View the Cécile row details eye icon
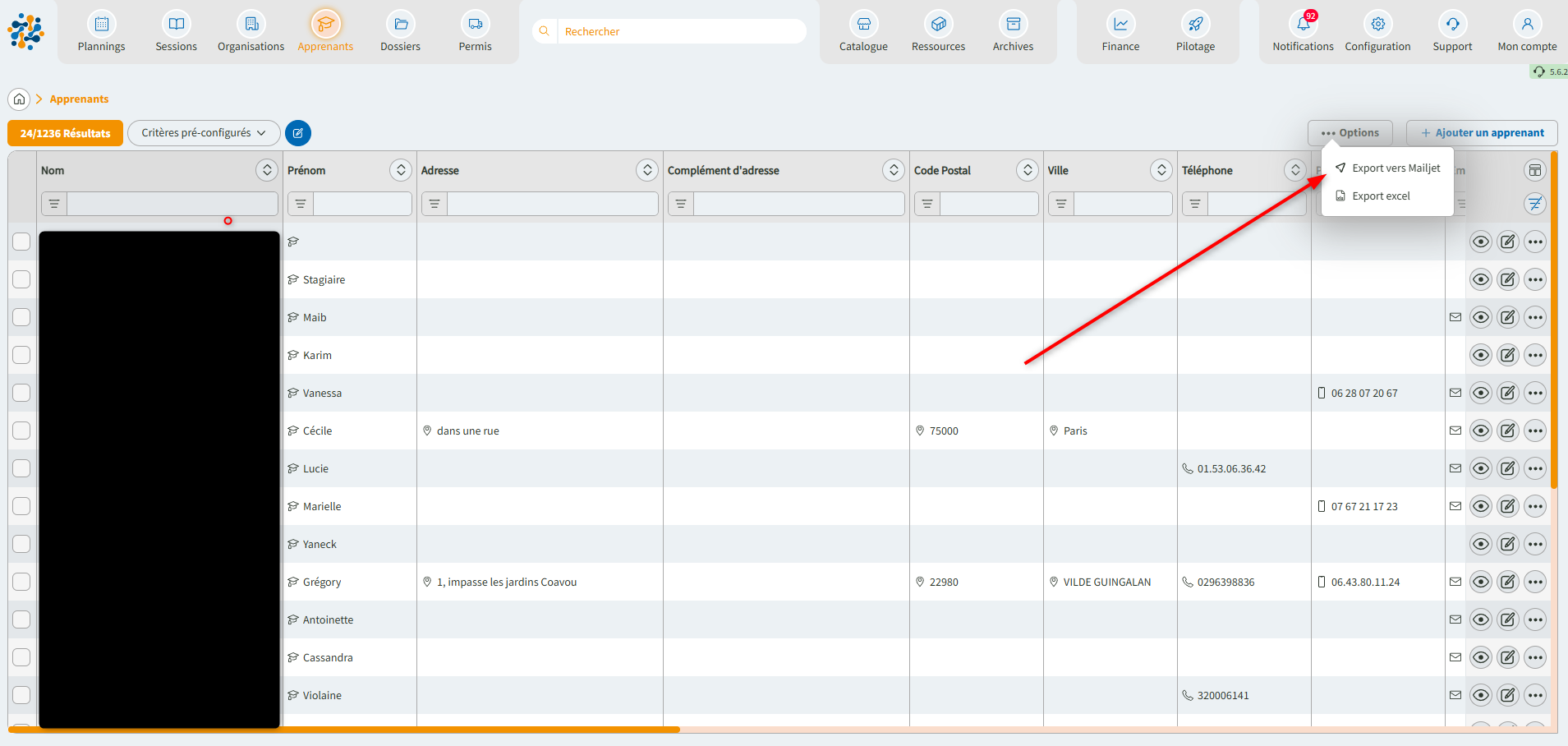The image size is (1568, 746). [1480, 431]
